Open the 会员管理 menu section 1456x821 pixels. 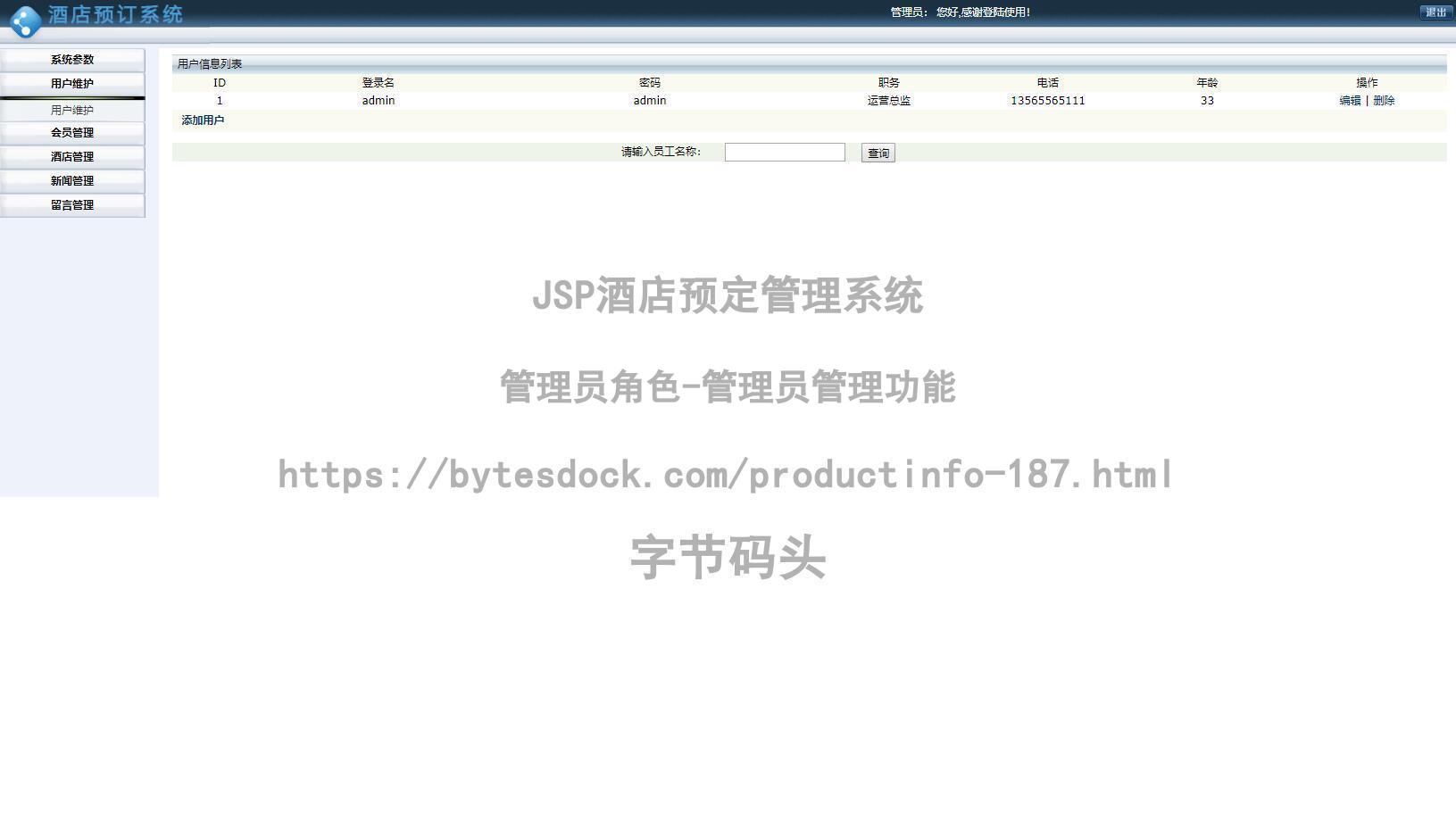[72, 133]
